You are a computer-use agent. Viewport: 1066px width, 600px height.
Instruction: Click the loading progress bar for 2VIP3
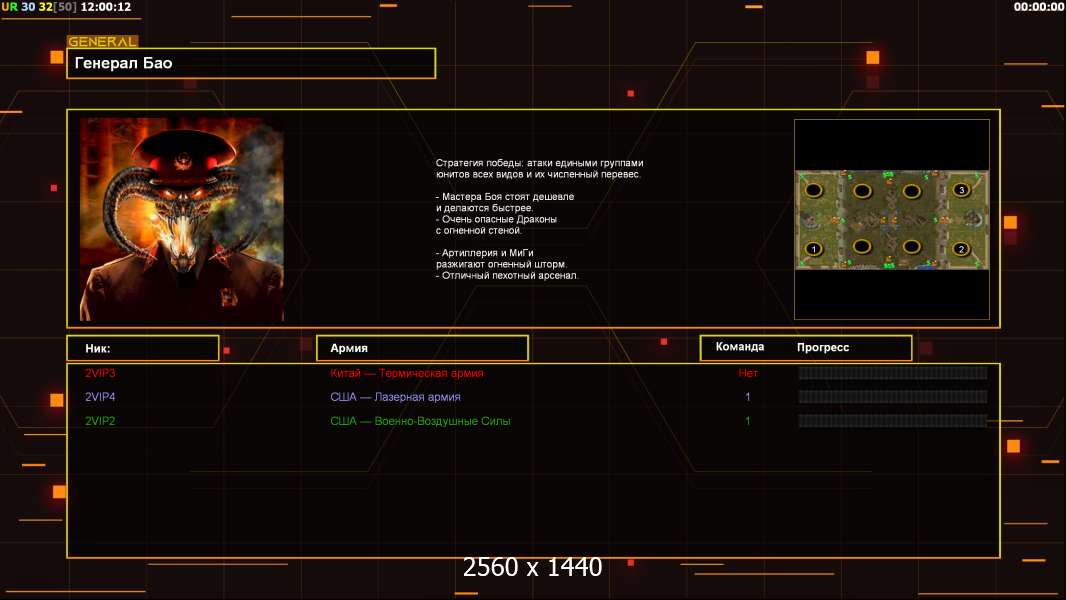(893, 372)
